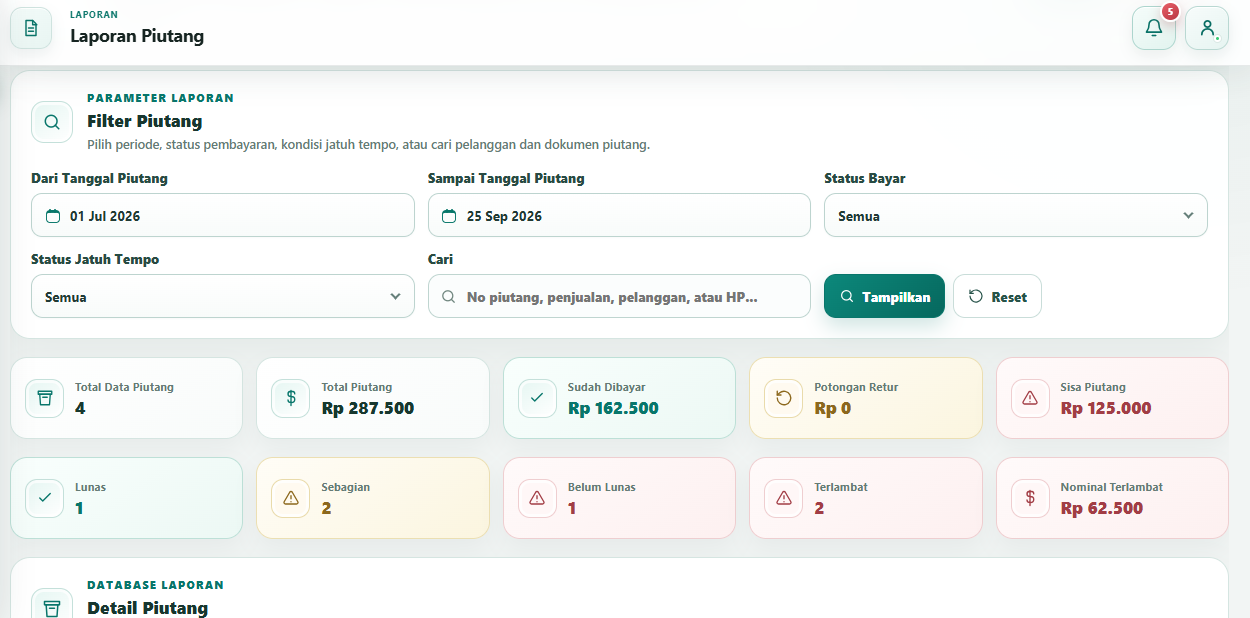Click calendar icon in Sampai Tanggal Piutang
The height and width of the screenshot is (618, 1250).
coord(449,216)
